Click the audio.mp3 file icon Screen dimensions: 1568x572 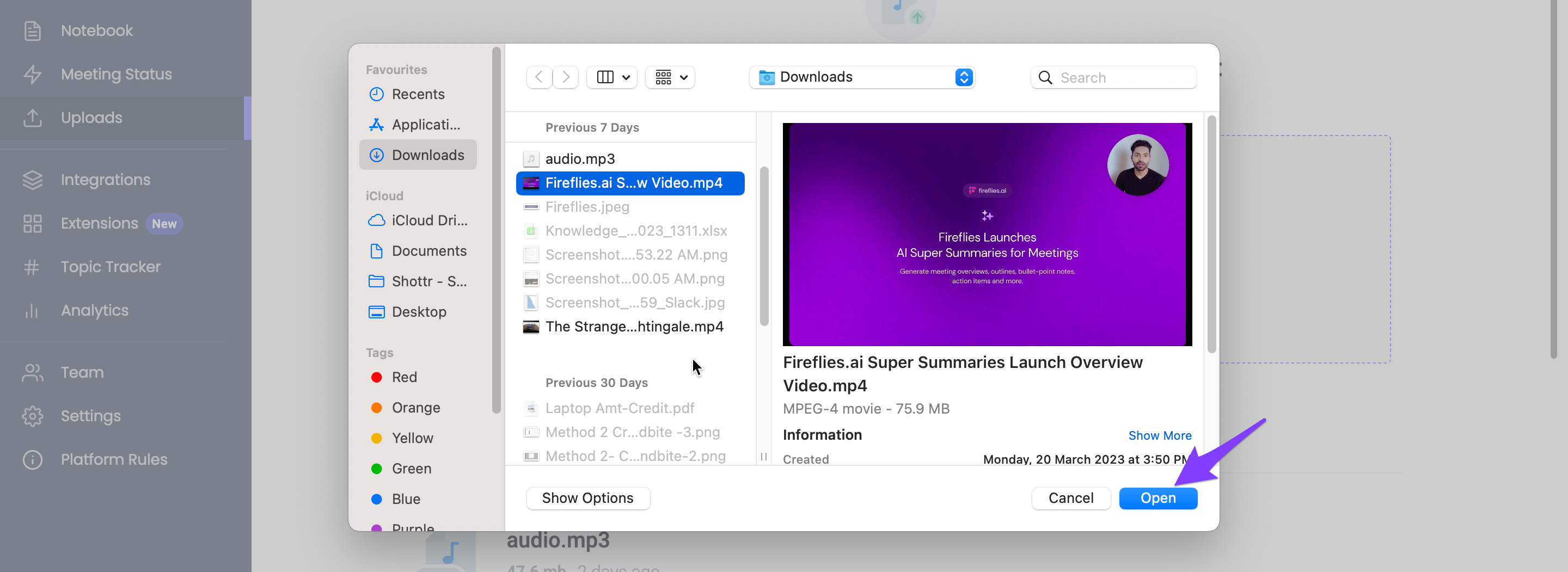pos(531,159)
